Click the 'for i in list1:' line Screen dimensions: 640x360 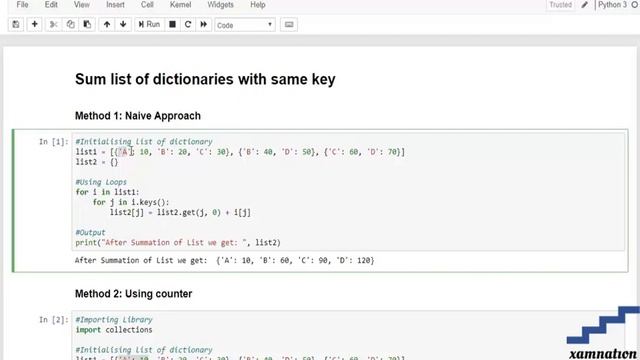(x=107, y=192)
